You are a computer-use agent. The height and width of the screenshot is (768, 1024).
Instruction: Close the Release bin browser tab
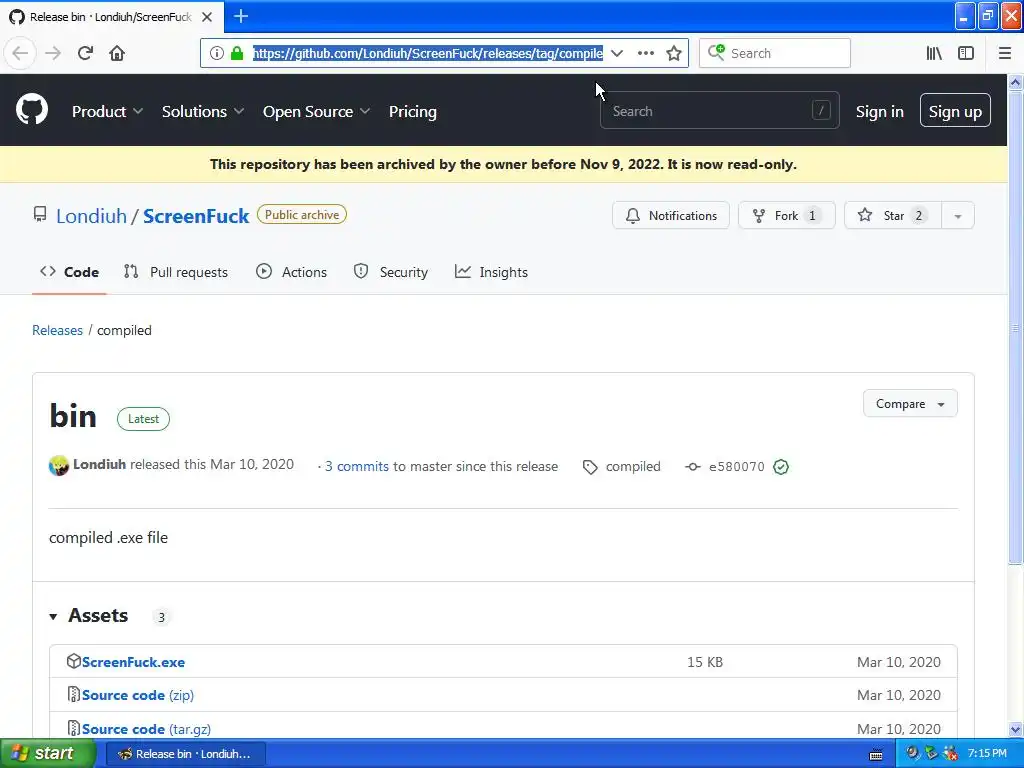[x=207, y=17]
